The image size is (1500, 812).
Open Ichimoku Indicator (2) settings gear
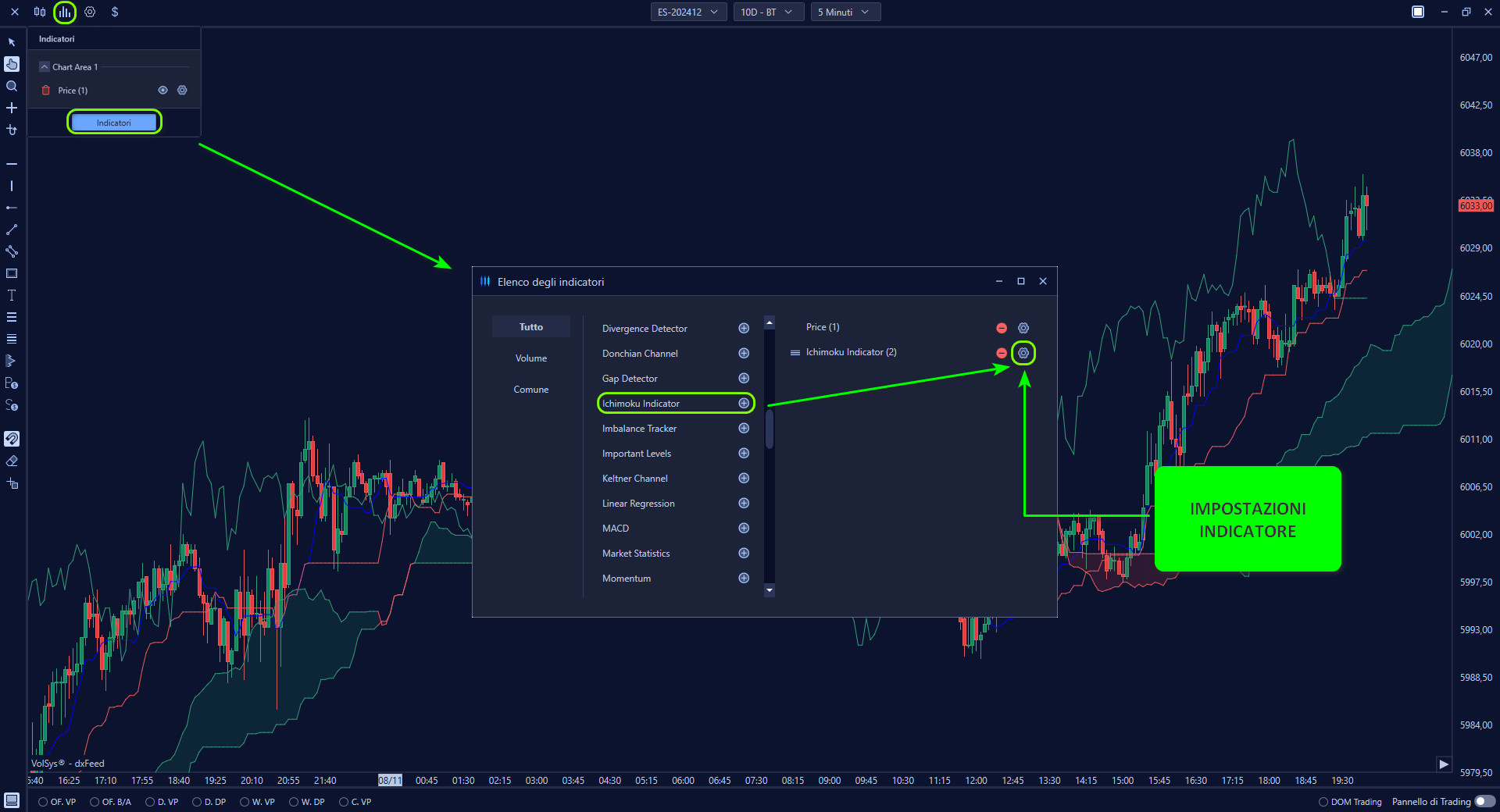point(1023,353)
